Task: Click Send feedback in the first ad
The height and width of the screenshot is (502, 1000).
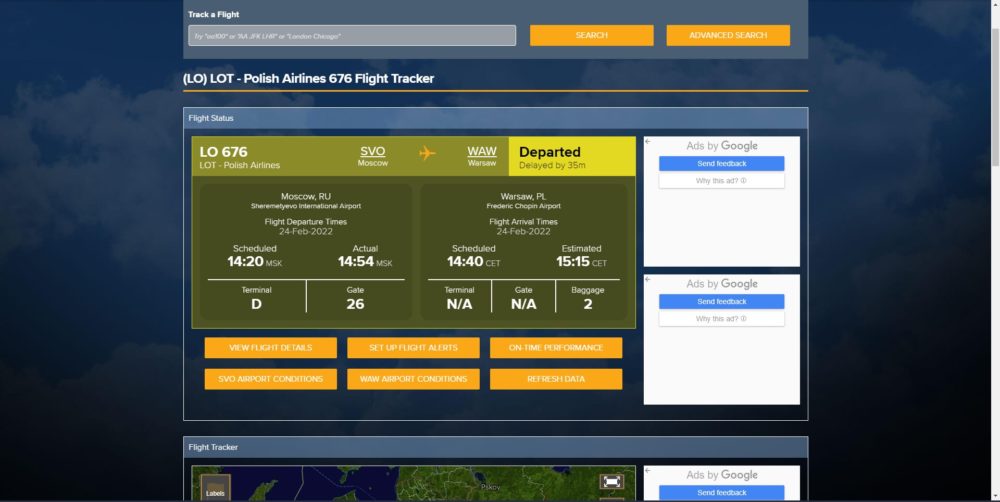Action: click(x=722, y=164)
